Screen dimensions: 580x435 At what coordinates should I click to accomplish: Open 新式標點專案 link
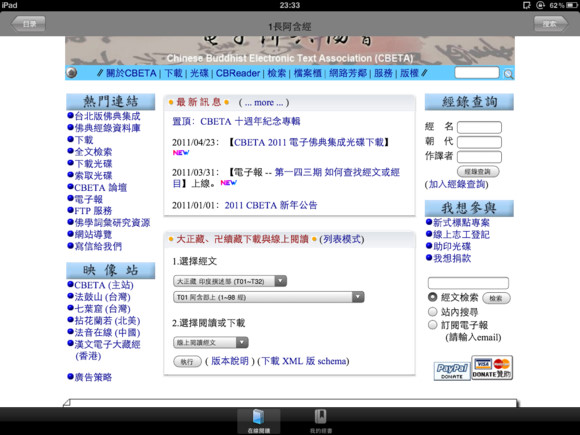coord(461,223)
